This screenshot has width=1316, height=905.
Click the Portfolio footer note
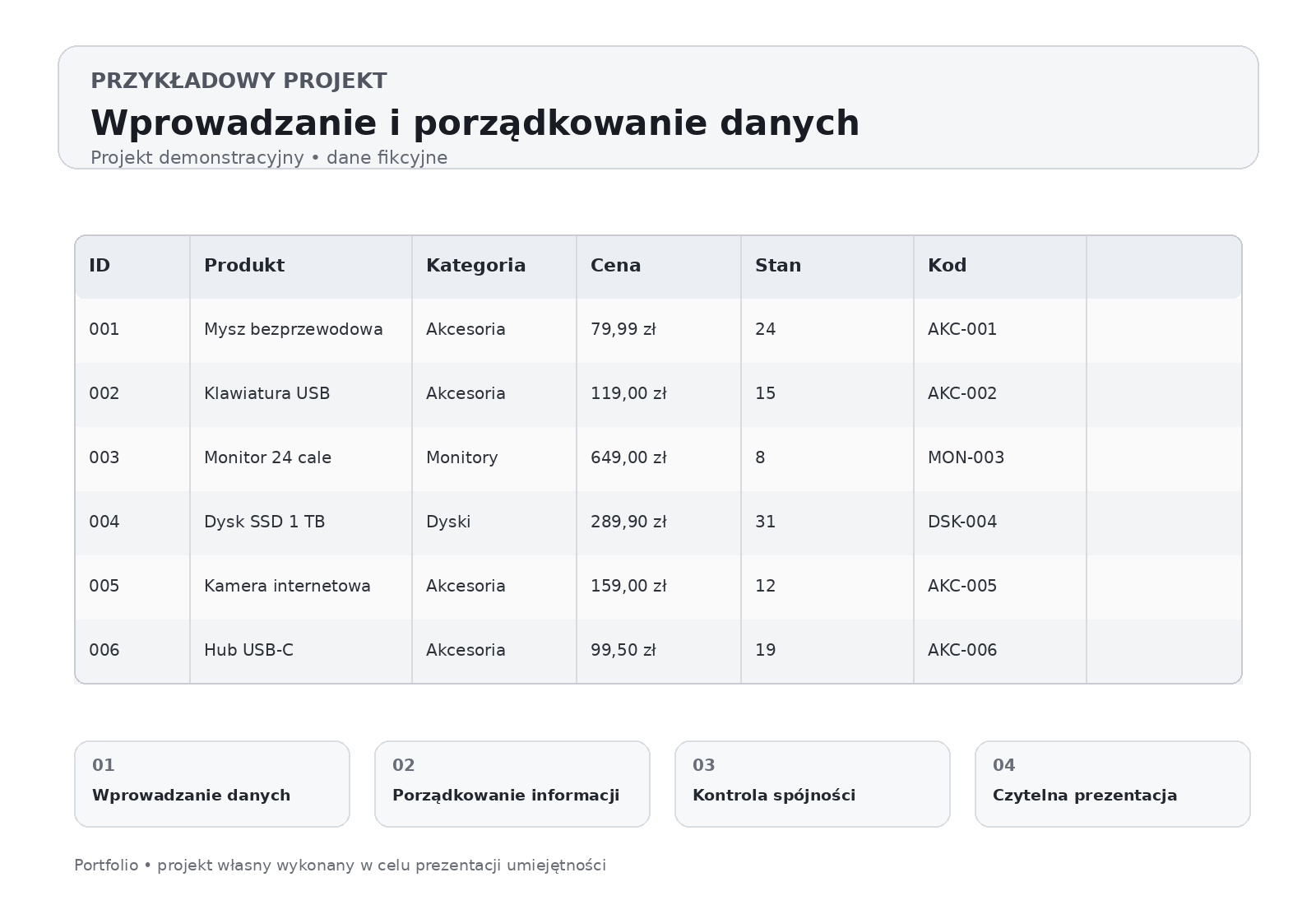(x=340, y=866)
